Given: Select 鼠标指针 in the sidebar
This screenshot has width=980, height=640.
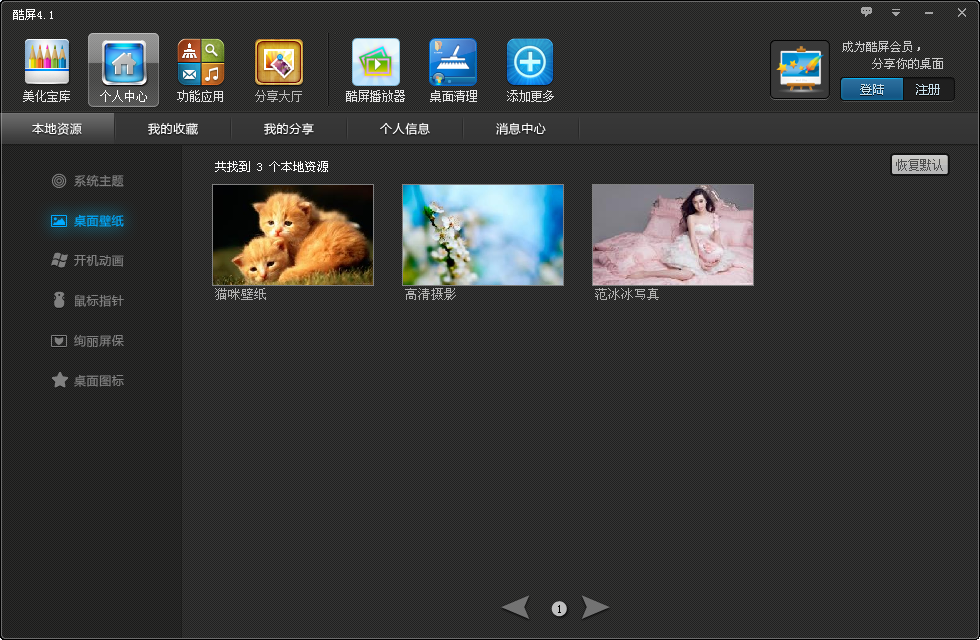Looking at the screenshot, I should 88,301.
